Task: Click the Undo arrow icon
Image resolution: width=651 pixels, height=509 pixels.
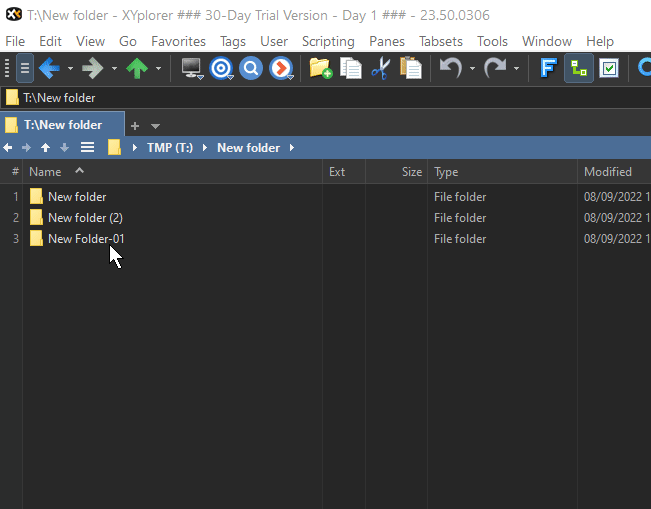Action: [x=451, y=68]
